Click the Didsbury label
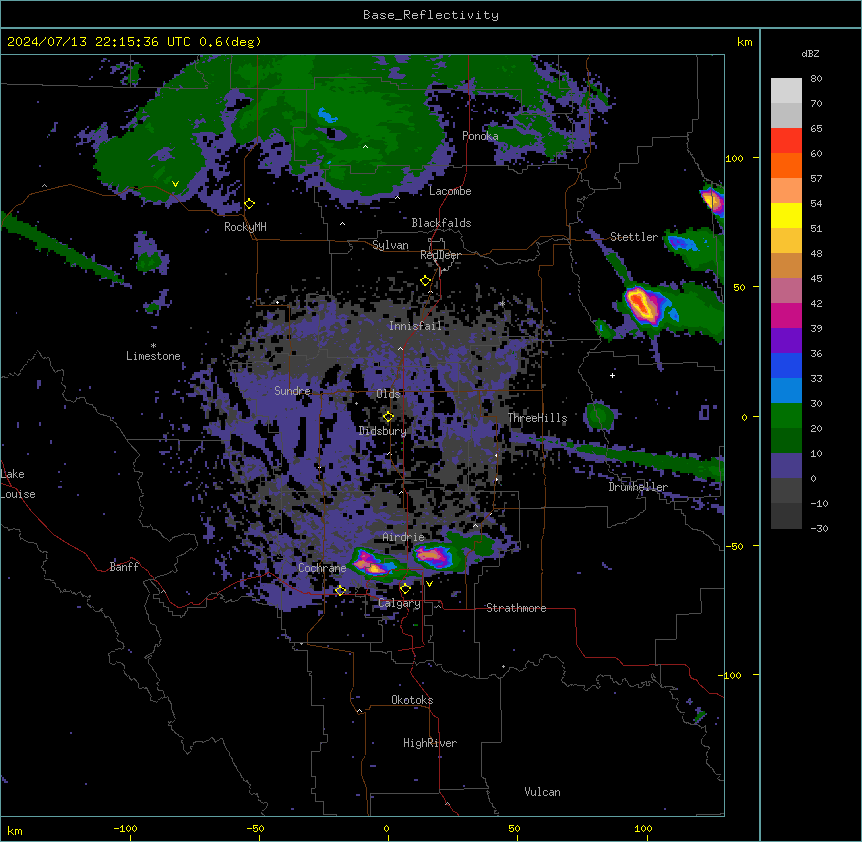 coord(383,431)
